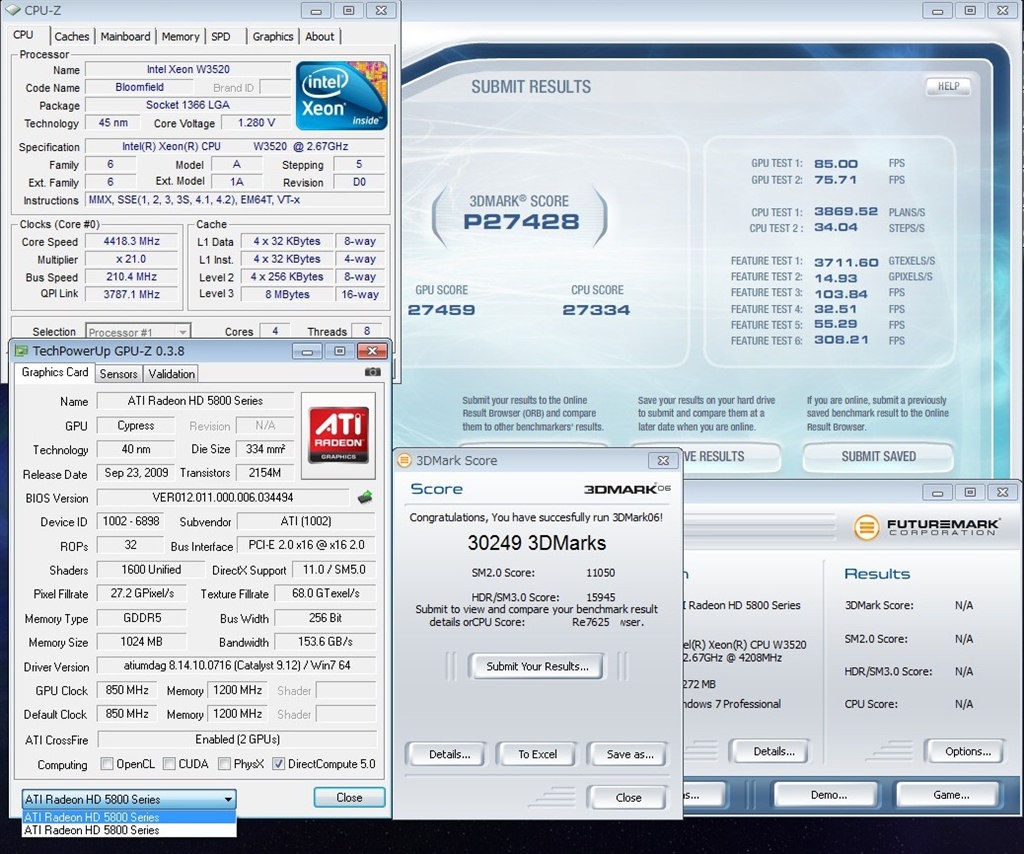Click the P27428 3DMark score text
This screenshot has width=1024, height=854.
(x=520, y=221)
